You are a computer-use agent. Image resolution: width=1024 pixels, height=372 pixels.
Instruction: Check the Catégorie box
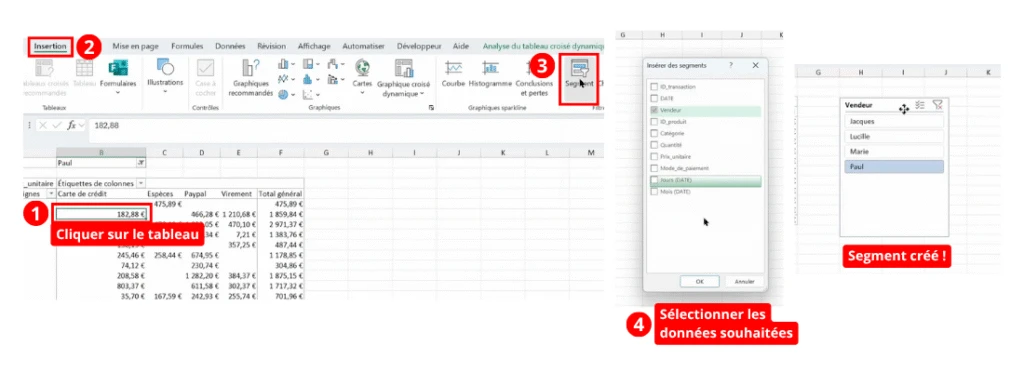point(654,133)
